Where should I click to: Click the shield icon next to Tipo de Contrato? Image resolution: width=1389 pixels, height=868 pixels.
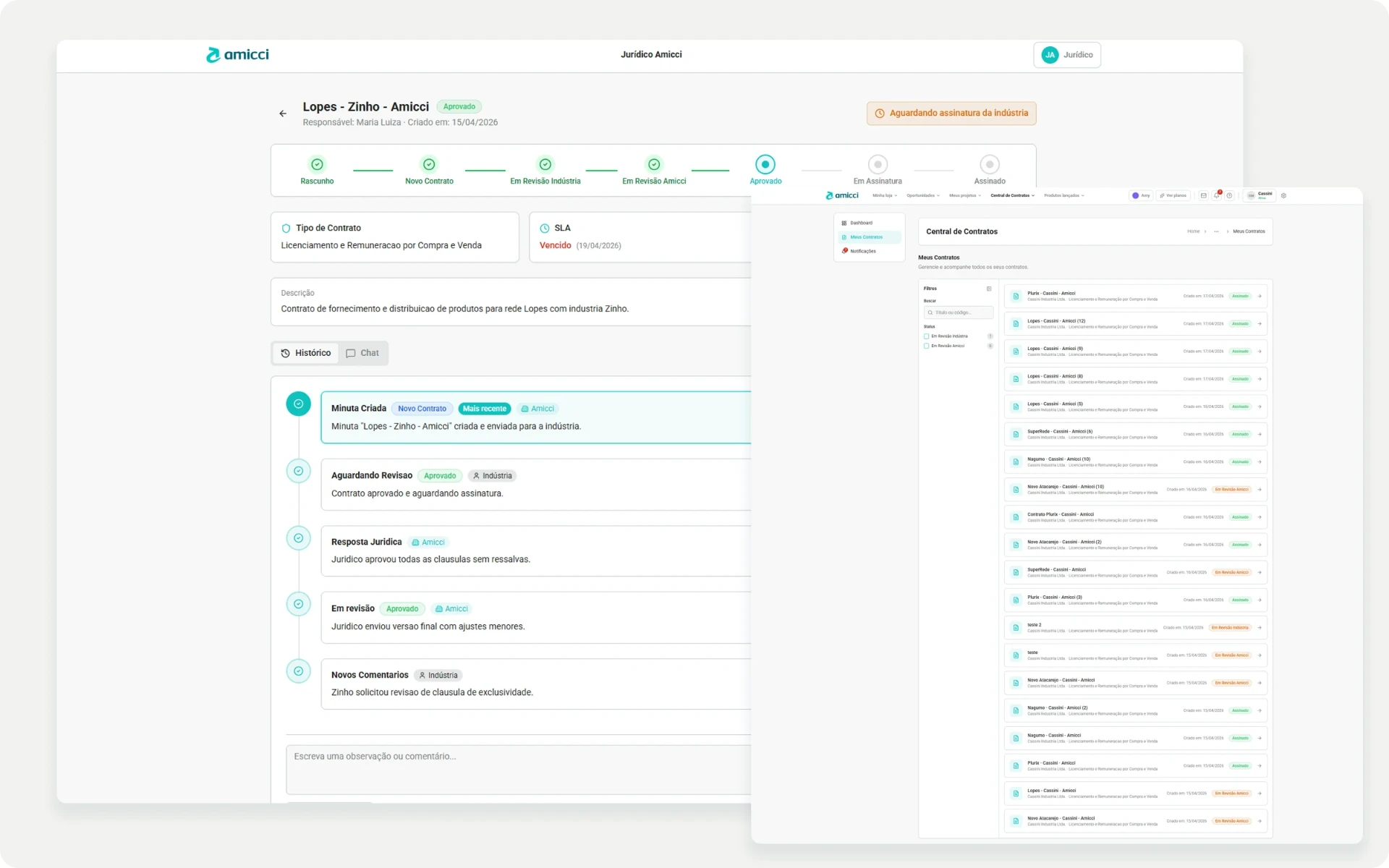coord(286,229)
